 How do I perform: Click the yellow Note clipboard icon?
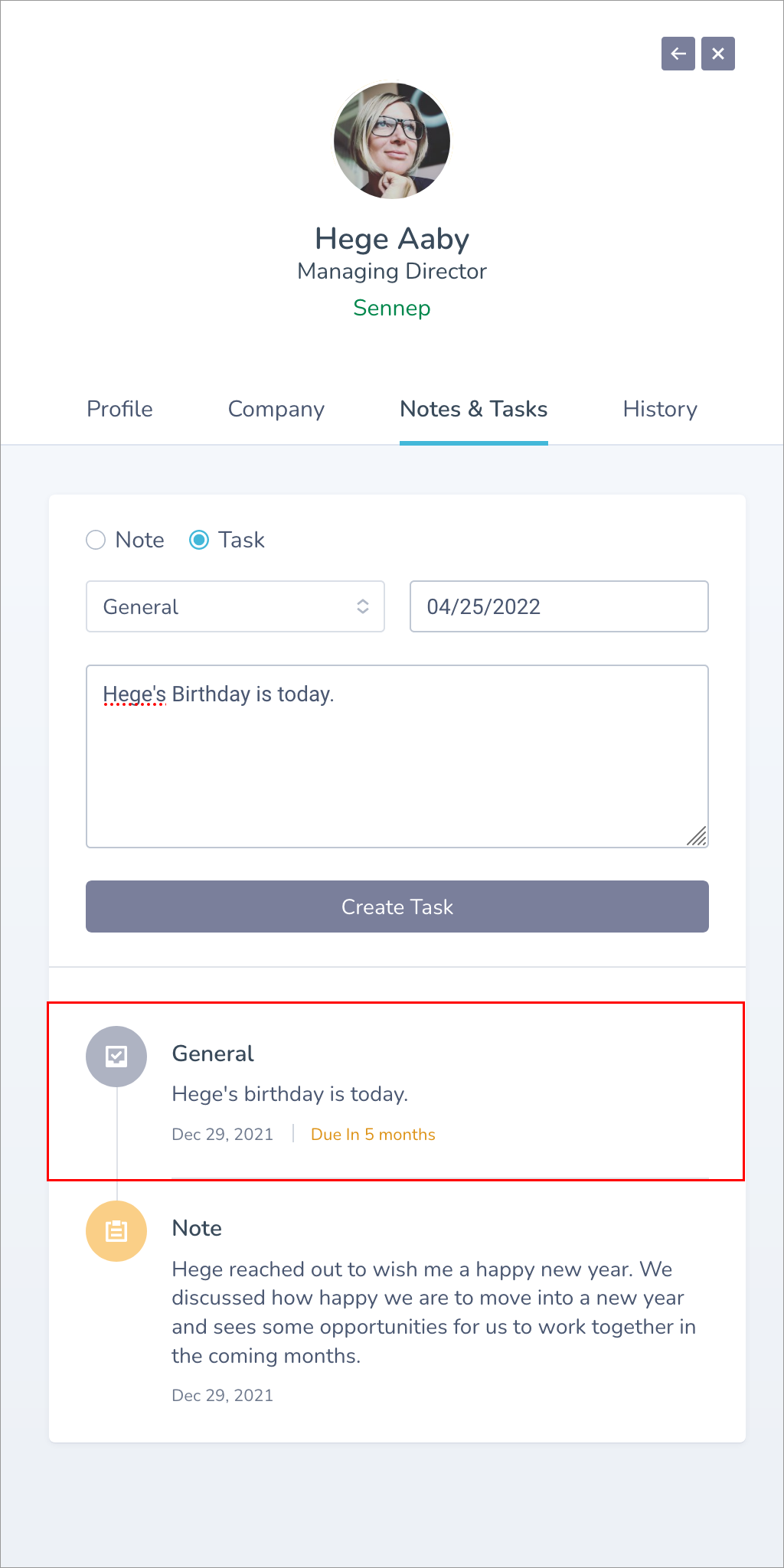(x=116, y=1231)
